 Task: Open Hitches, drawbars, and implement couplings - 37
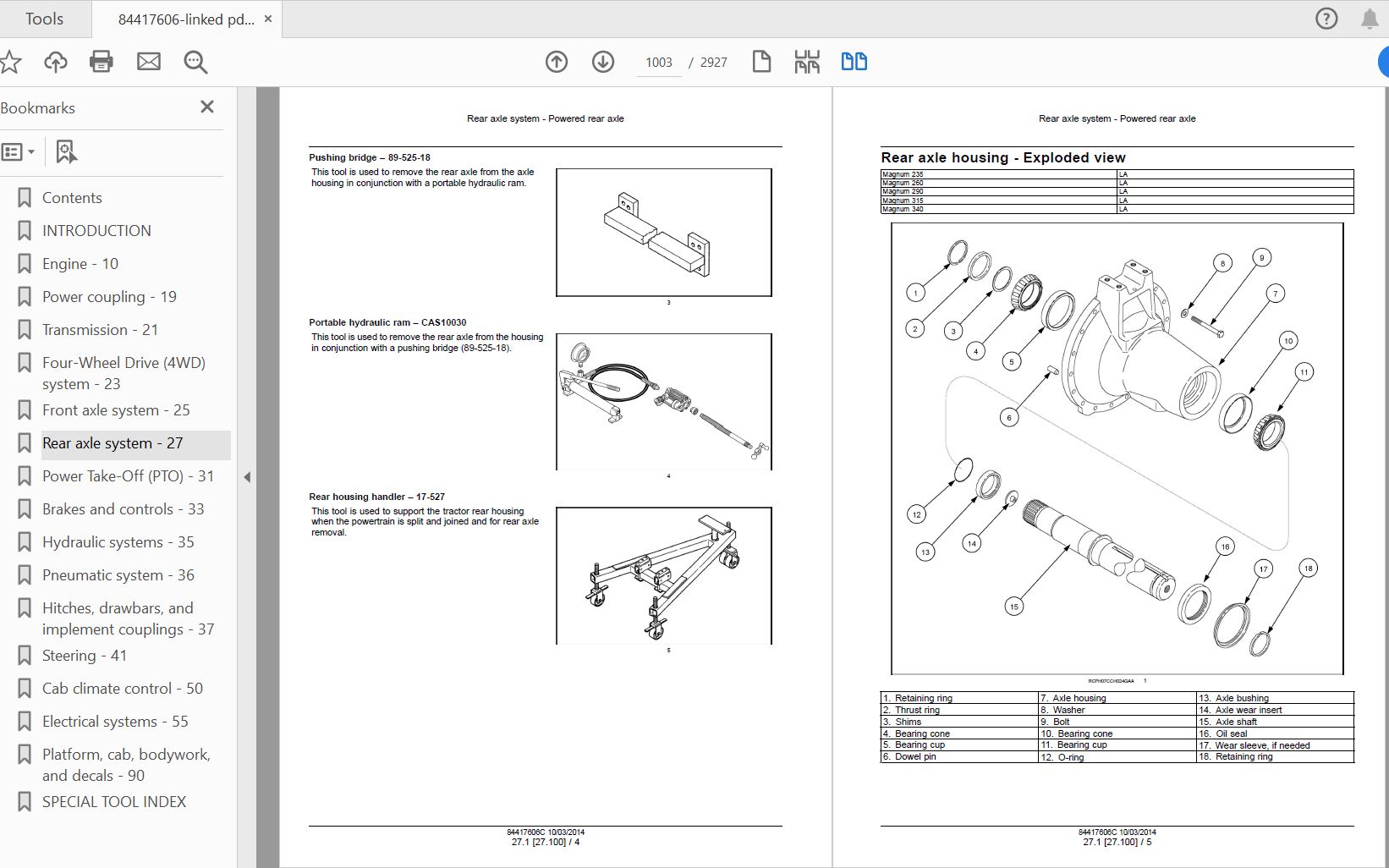point(128,618)
